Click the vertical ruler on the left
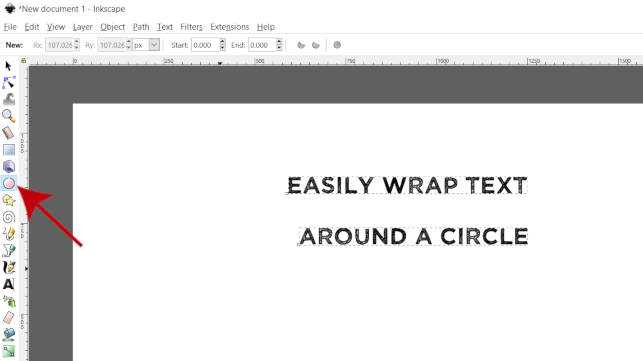Viewport: 643px width, 361px height. (x=24, y=213)
